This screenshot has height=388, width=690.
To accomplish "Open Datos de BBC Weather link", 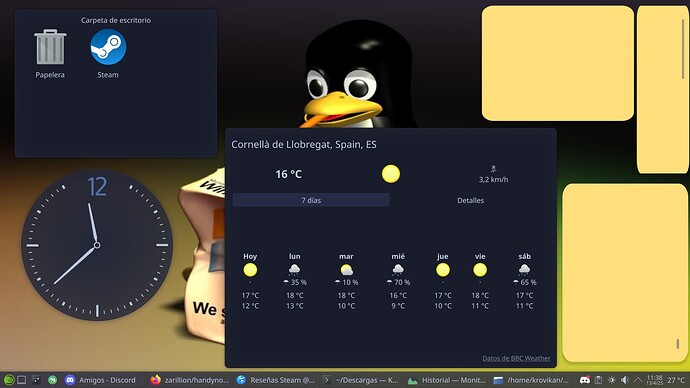I will tap(516, 358).
